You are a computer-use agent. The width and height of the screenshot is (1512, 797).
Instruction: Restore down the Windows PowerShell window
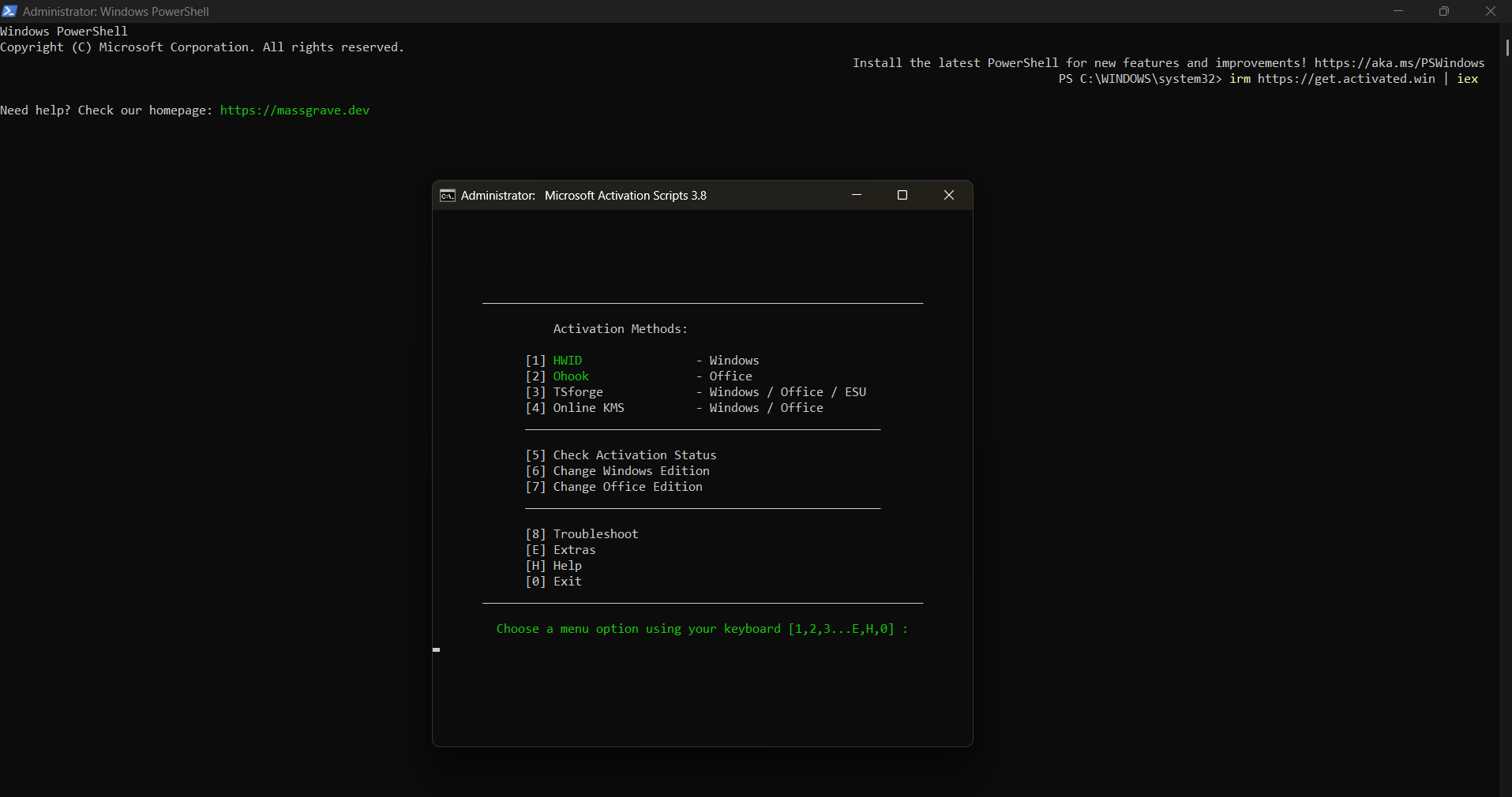coord(1444,11)
